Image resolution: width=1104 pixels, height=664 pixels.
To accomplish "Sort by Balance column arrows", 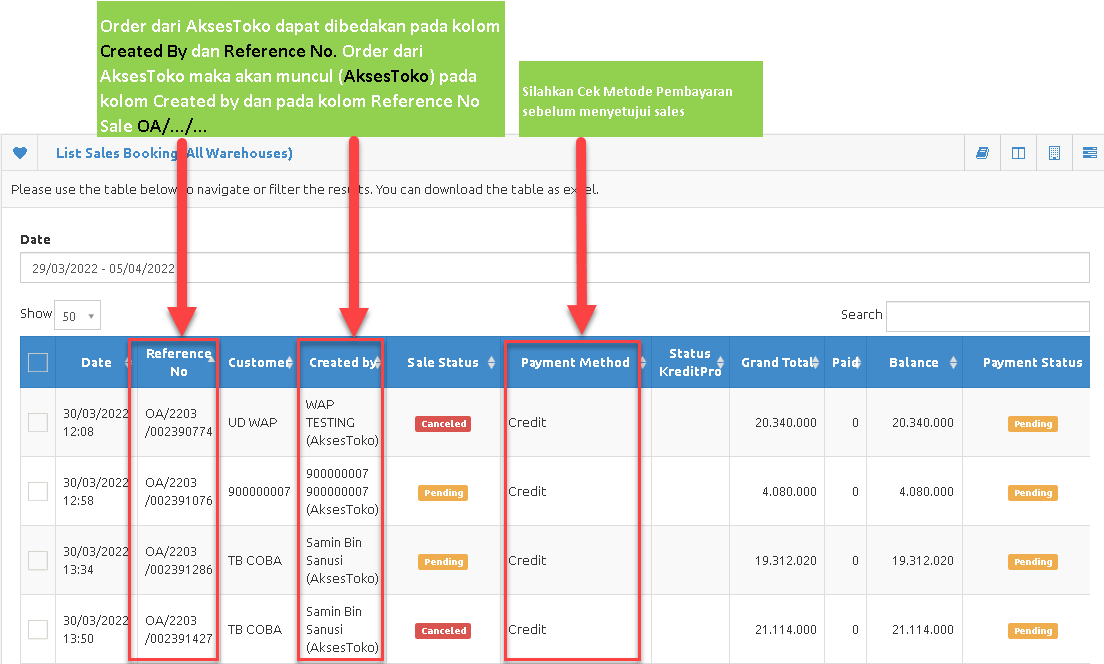I will tap(953, 362).
